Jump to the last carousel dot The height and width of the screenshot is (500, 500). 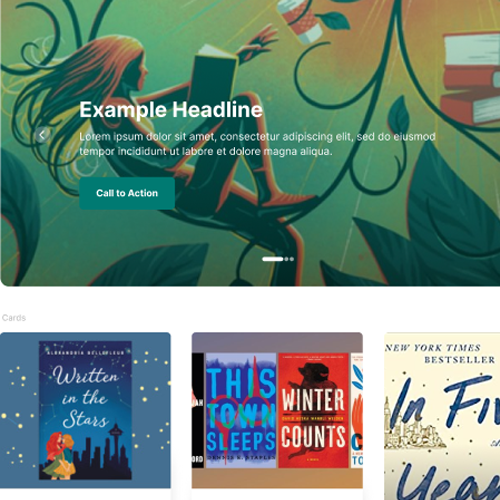(x=292, y=259)
